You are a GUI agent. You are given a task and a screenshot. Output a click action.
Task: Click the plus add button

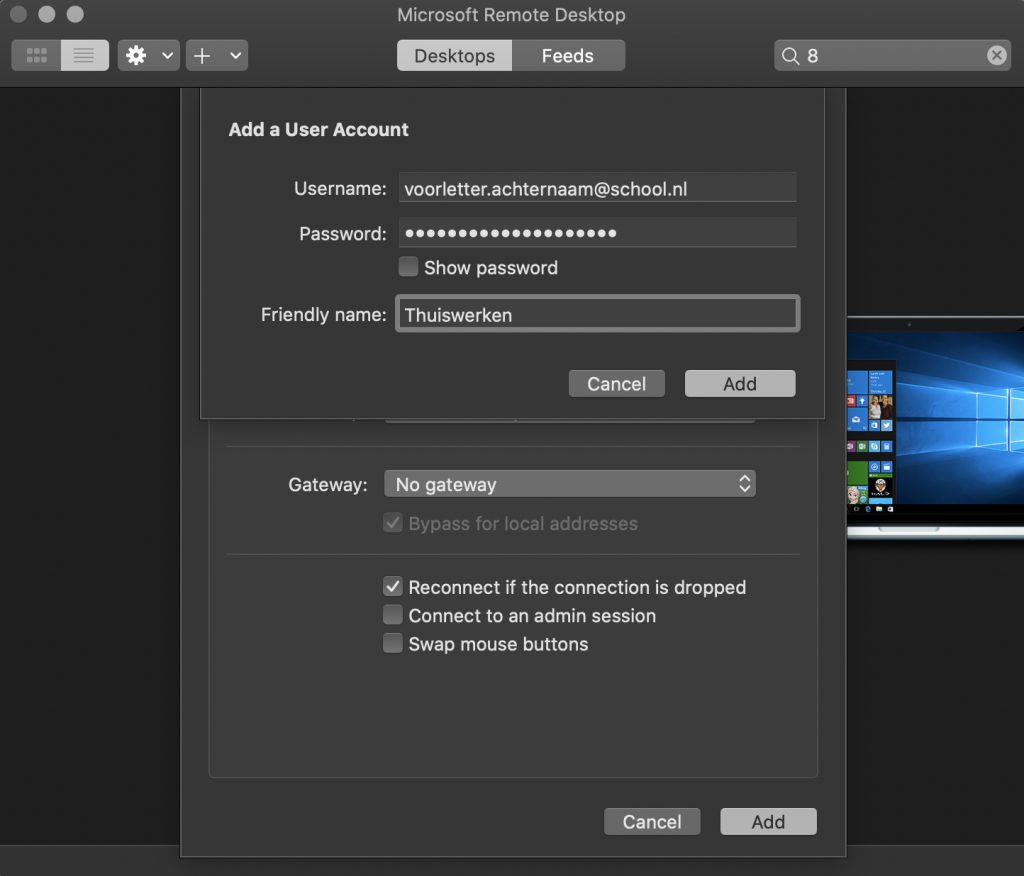pyautogui.click(x=202, y=56)
